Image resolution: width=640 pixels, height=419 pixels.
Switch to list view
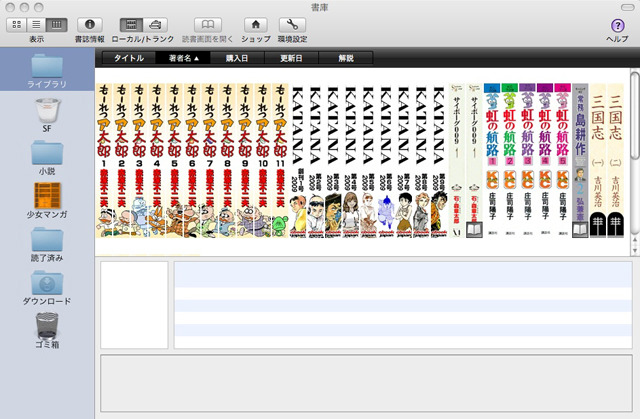point(36,25)
